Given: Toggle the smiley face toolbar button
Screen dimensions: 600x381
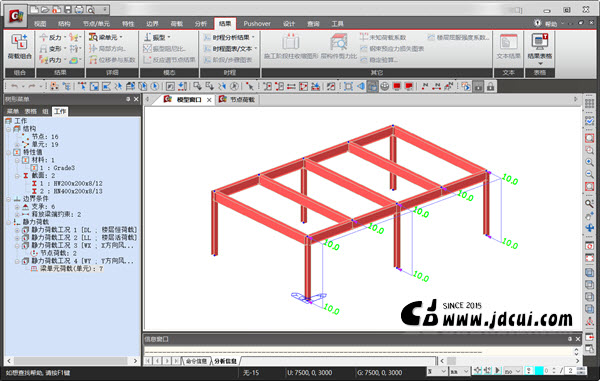Looking at the screenshot, I should coord(385,86).
